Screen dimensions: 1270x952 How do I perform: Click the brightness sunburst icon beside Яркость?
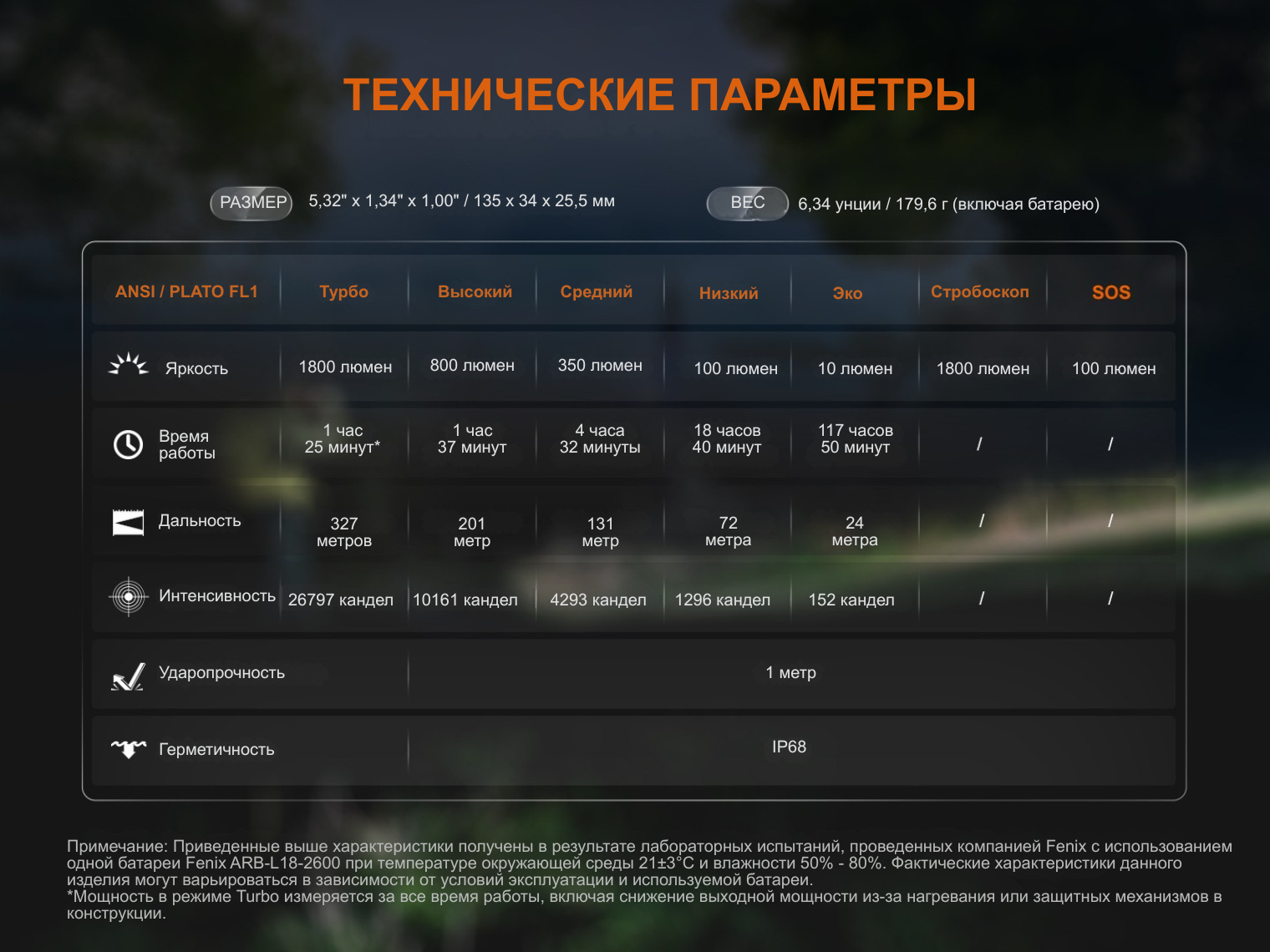coord(128,365)
